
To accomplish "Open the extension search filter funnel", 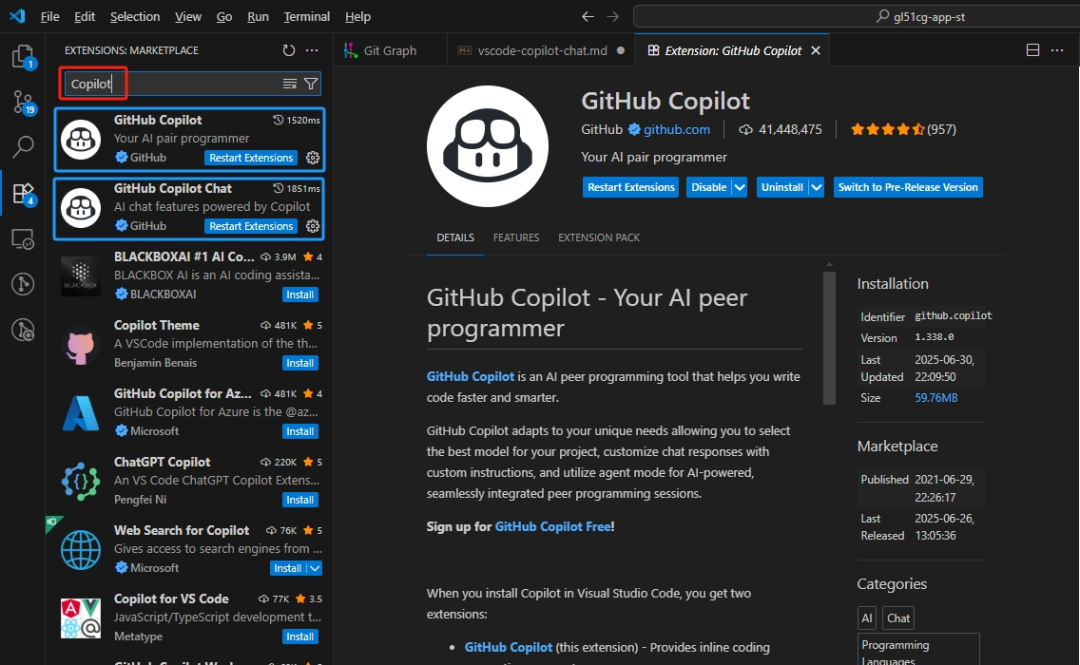I will tap(311, 84).
